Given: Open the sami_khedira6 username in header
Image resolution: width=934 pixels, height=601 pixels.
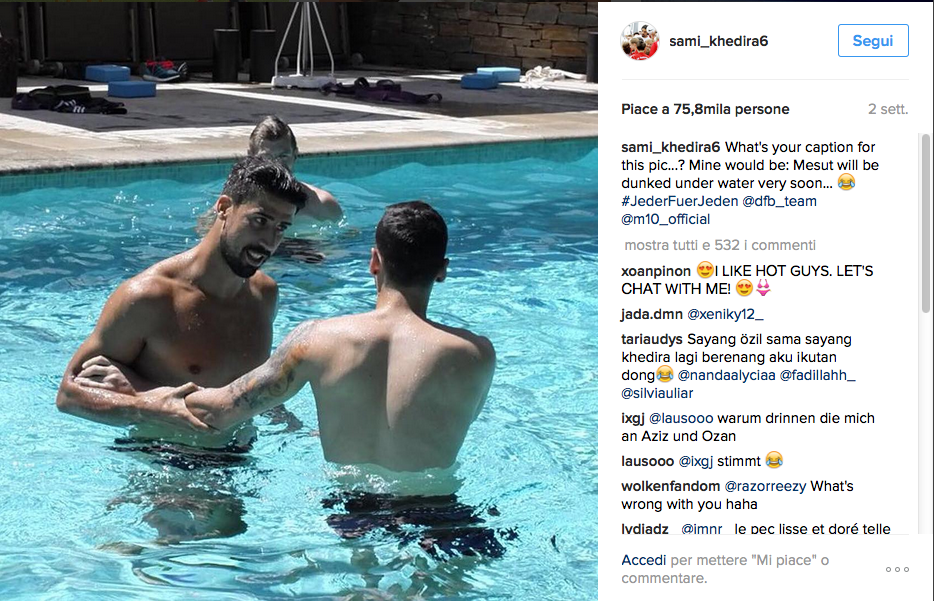Looking at the screenshot, I should [718, 41].
